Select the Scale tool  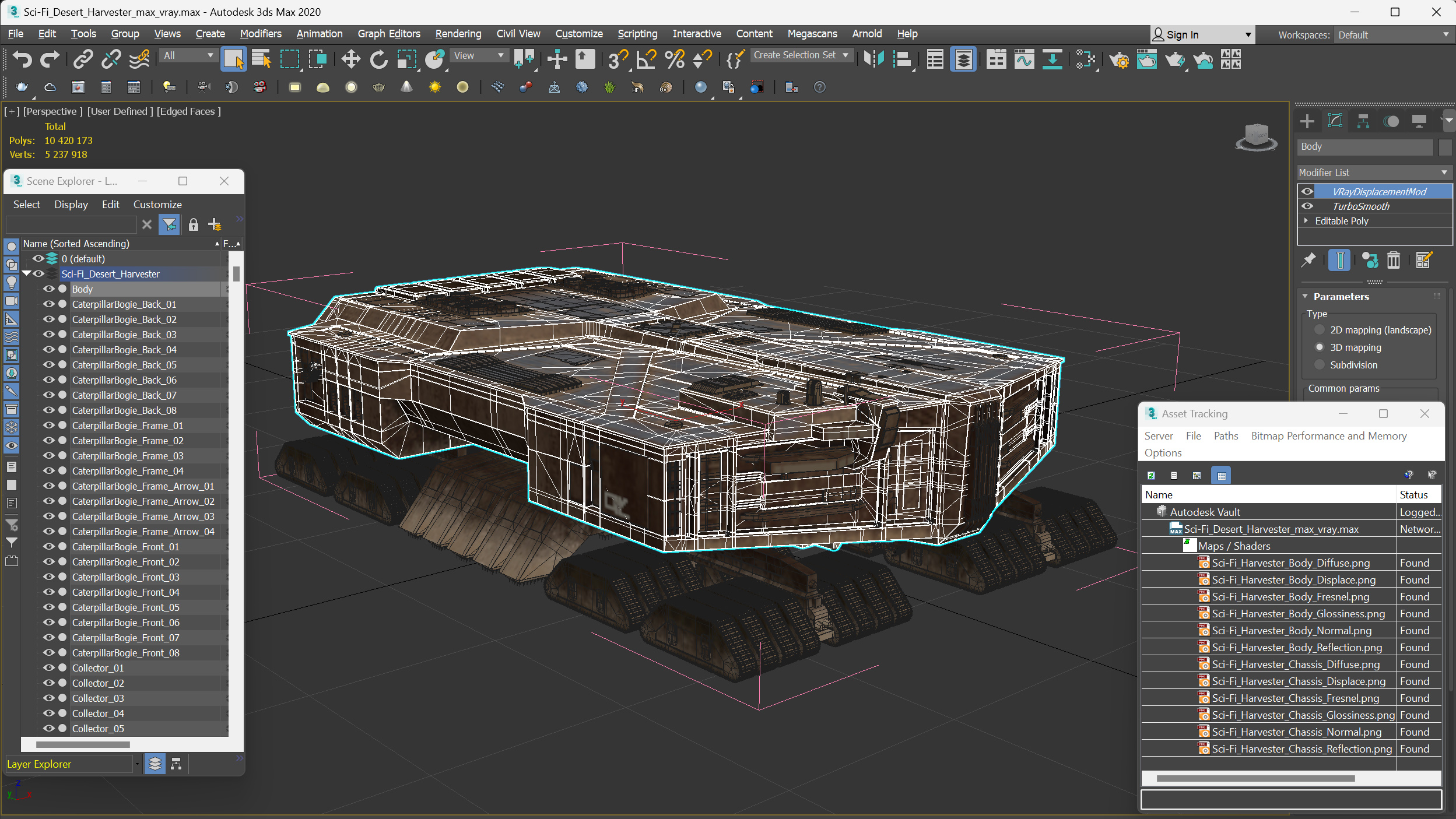pos(406,59)
